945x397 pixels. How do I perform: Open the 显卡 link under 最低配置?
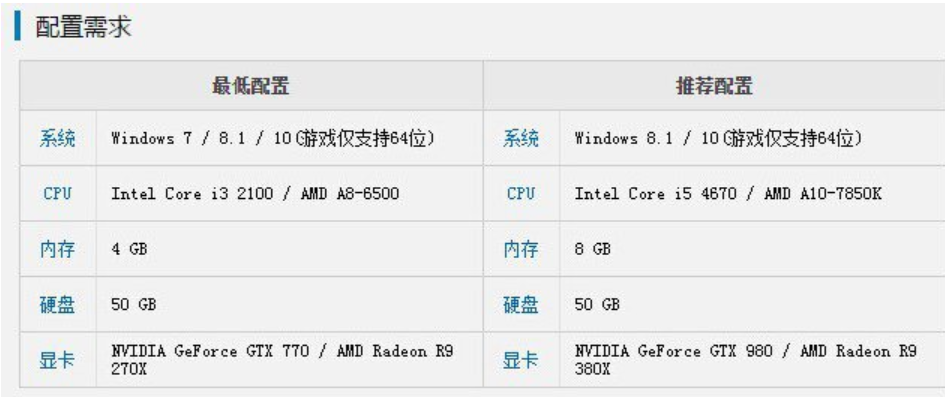point(57,360)
